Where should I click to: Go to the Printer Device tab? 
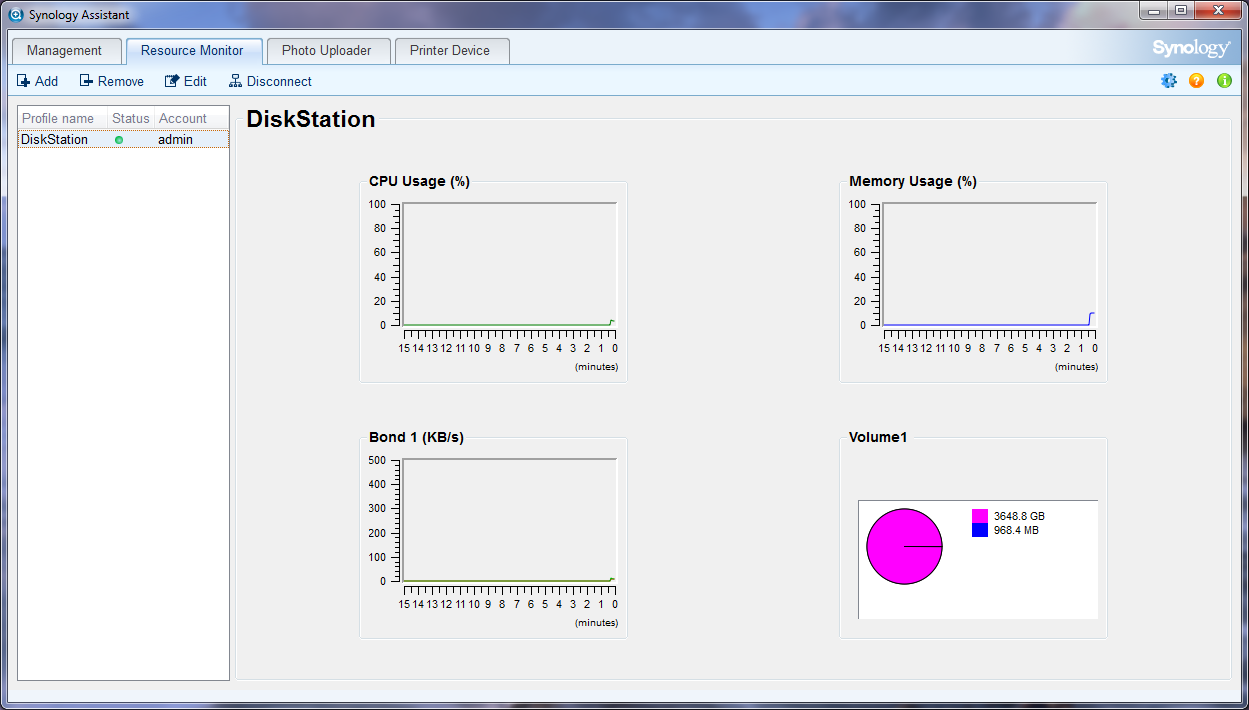(451, 51)
